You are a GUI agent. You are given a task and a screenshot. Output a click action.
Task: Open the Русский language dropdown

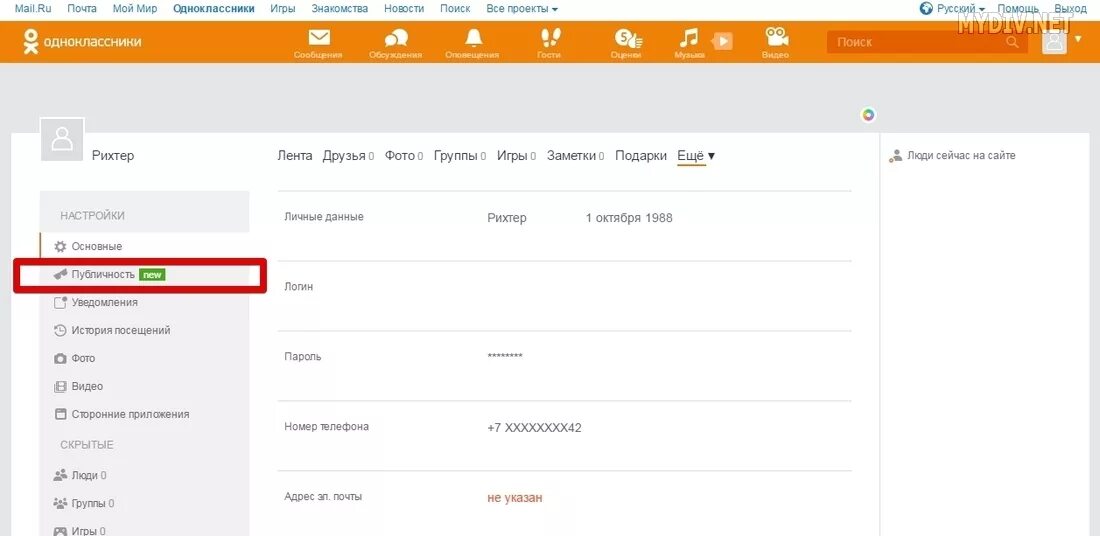tap(960, 8)
